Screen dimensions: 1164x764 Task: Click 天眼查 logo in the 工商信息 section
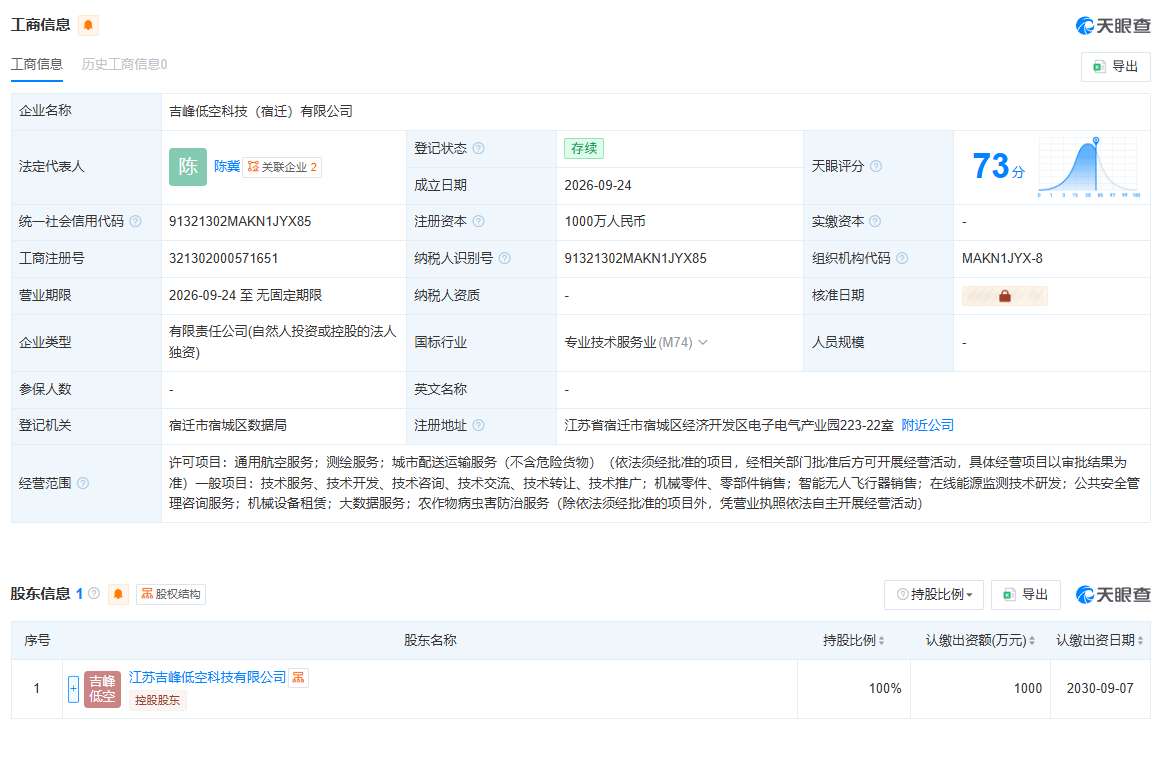(1113, 26)
